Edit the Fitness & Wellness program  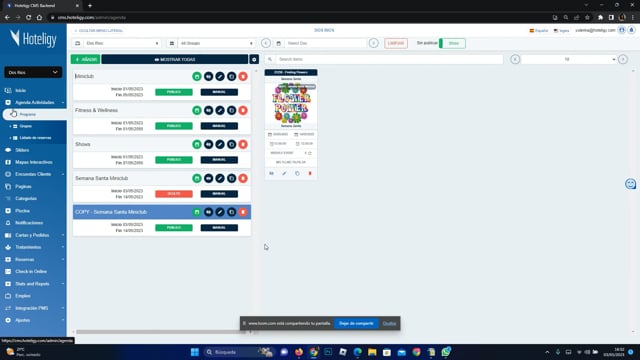[220, 110]
